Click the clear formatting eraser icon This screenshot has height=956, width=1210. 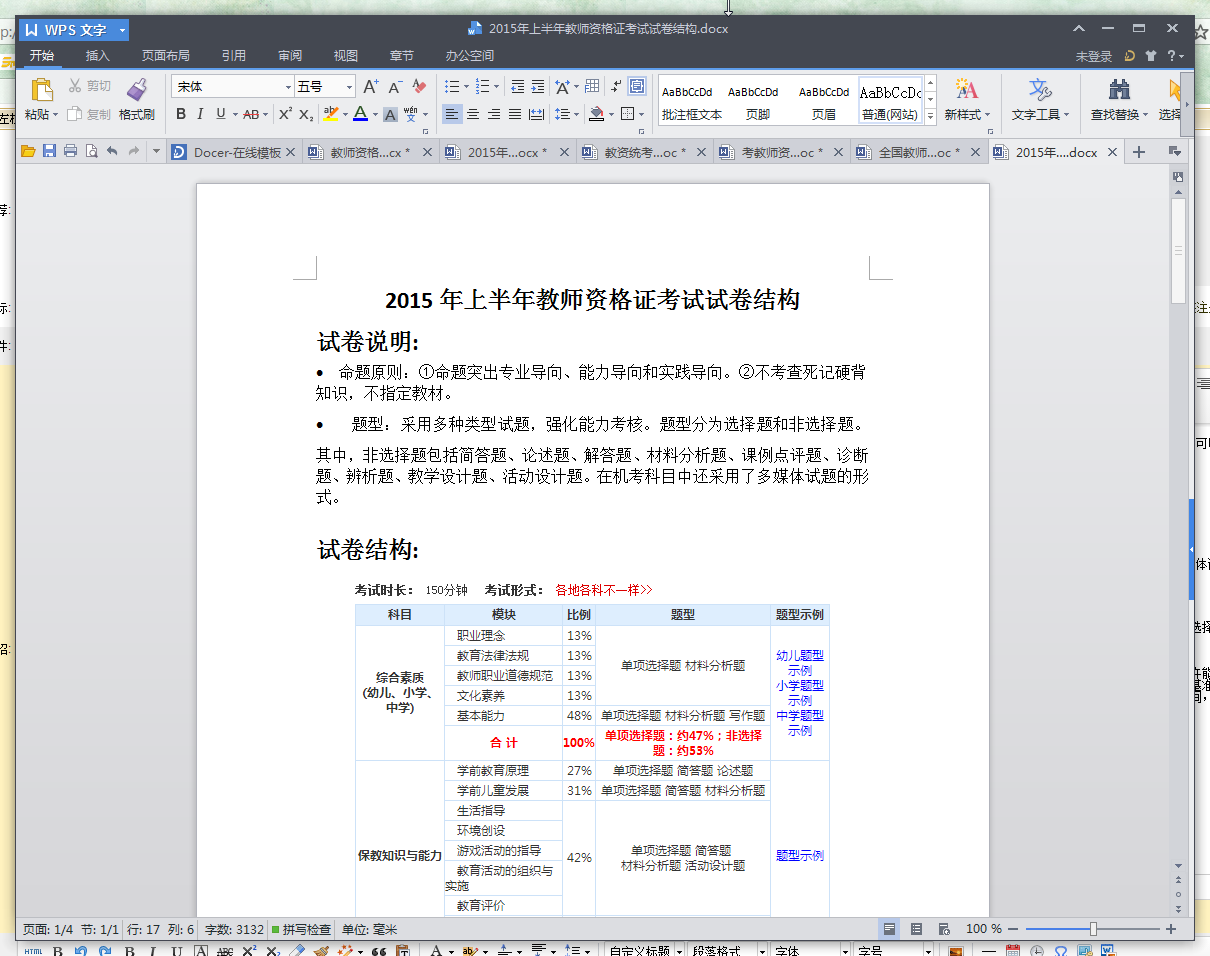click(x=420, y=87)
